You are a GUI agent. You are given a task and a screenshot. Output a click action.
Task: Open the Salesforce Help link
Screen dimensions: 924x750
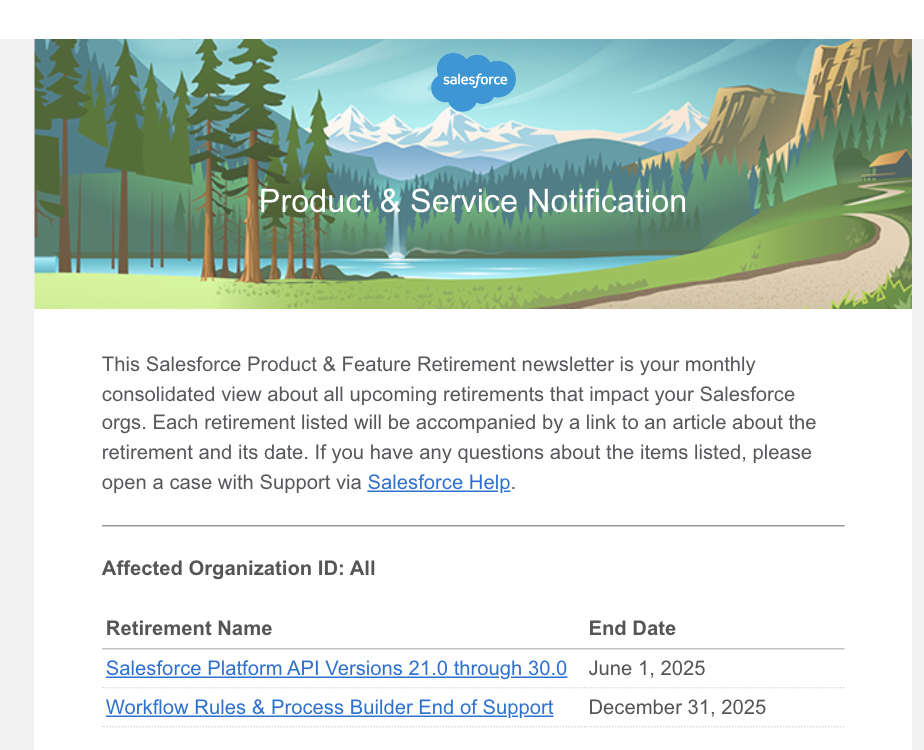(439, 482)
